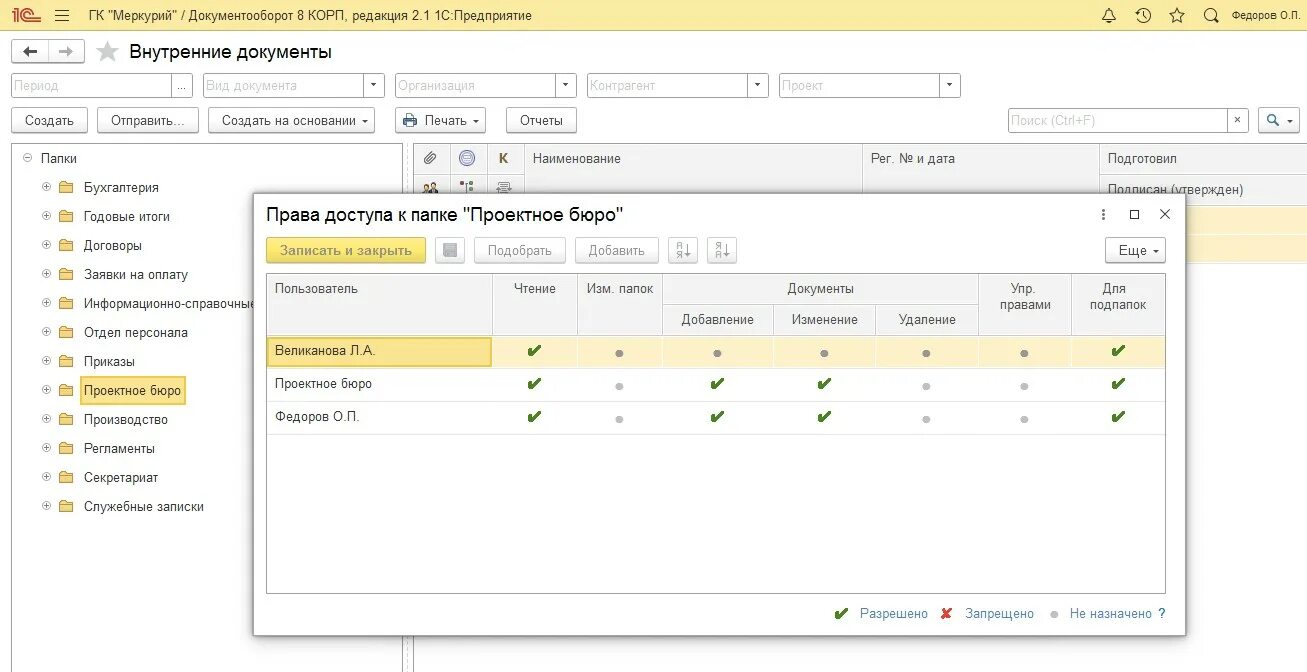Viewport: 1307px width, 672px height.
Task: Select Годовые итоги folder
Action: pos(127,216)
